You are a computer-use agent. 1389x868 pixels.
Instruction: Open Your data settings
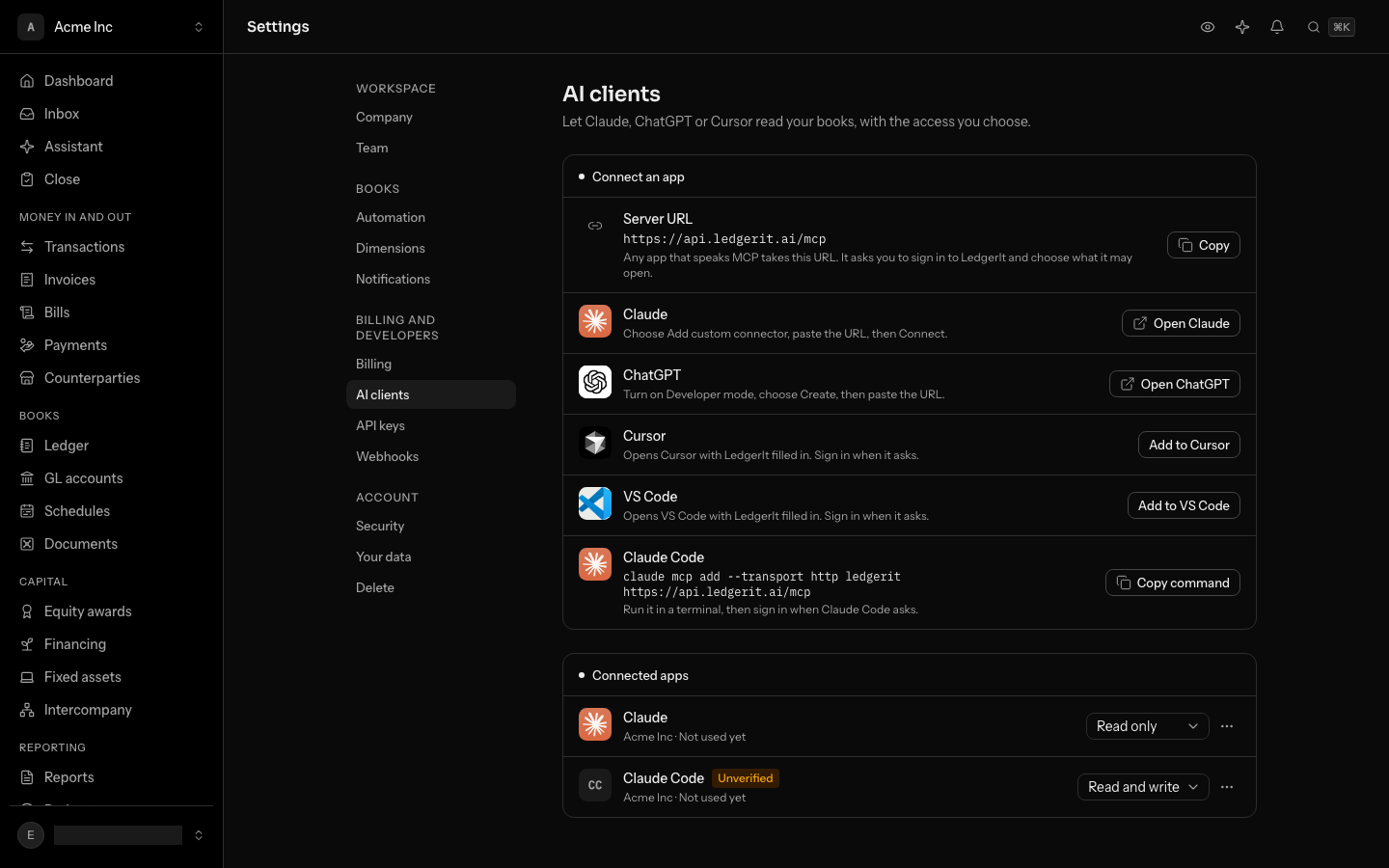431,556
